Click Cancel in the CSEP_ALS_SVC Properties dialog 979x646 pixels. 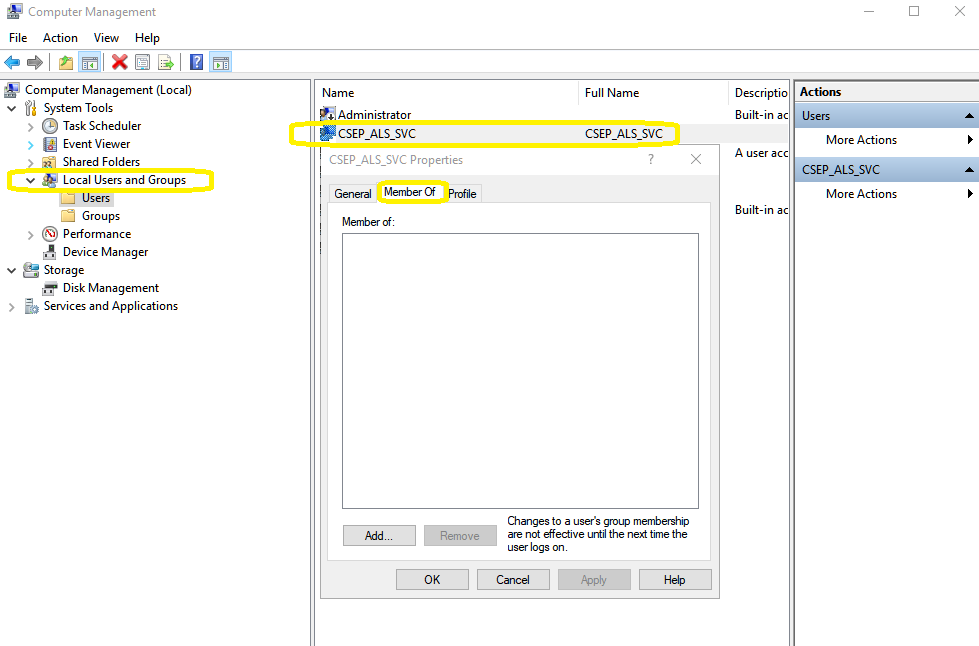coord(513,579)
